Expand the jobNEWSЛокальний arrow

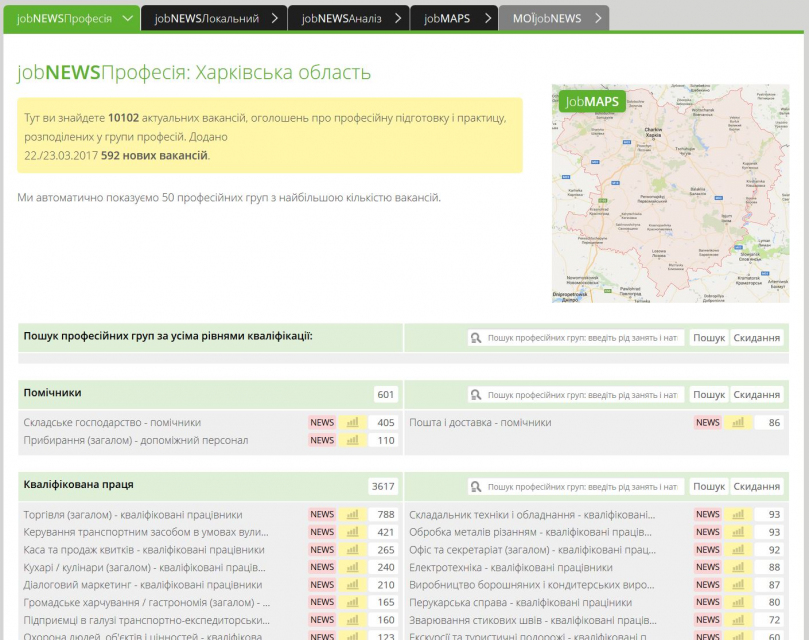(274, 19)
